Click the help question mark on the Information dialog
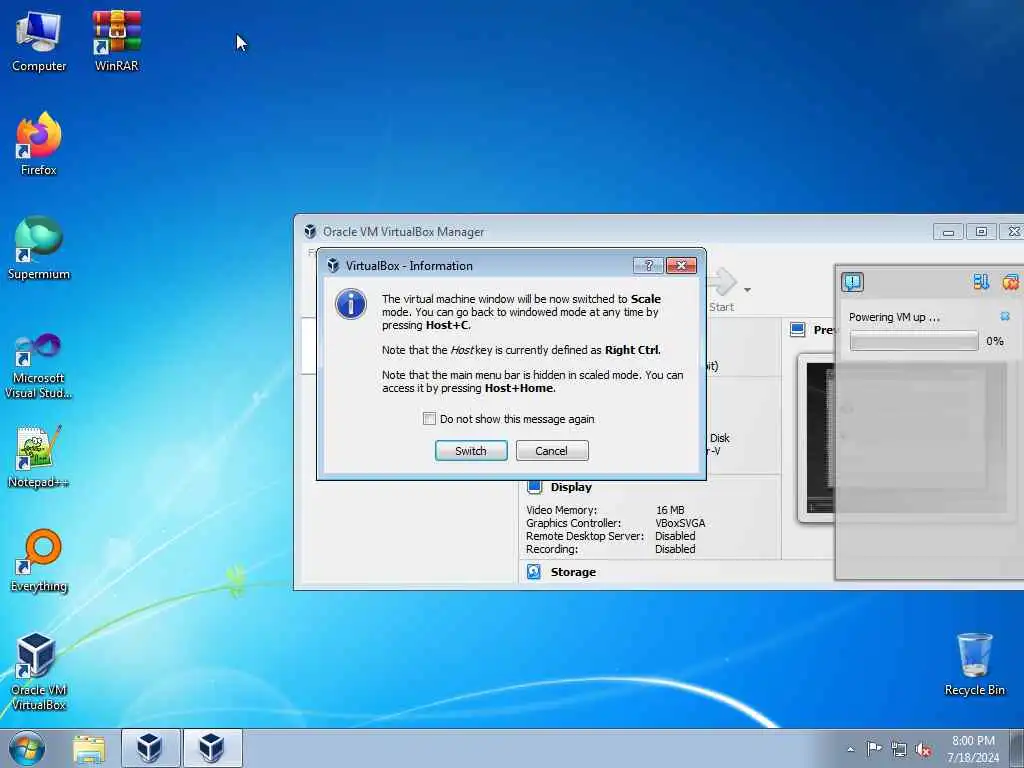The width and height of the screenshot is (1024, 768). (648, 265)
